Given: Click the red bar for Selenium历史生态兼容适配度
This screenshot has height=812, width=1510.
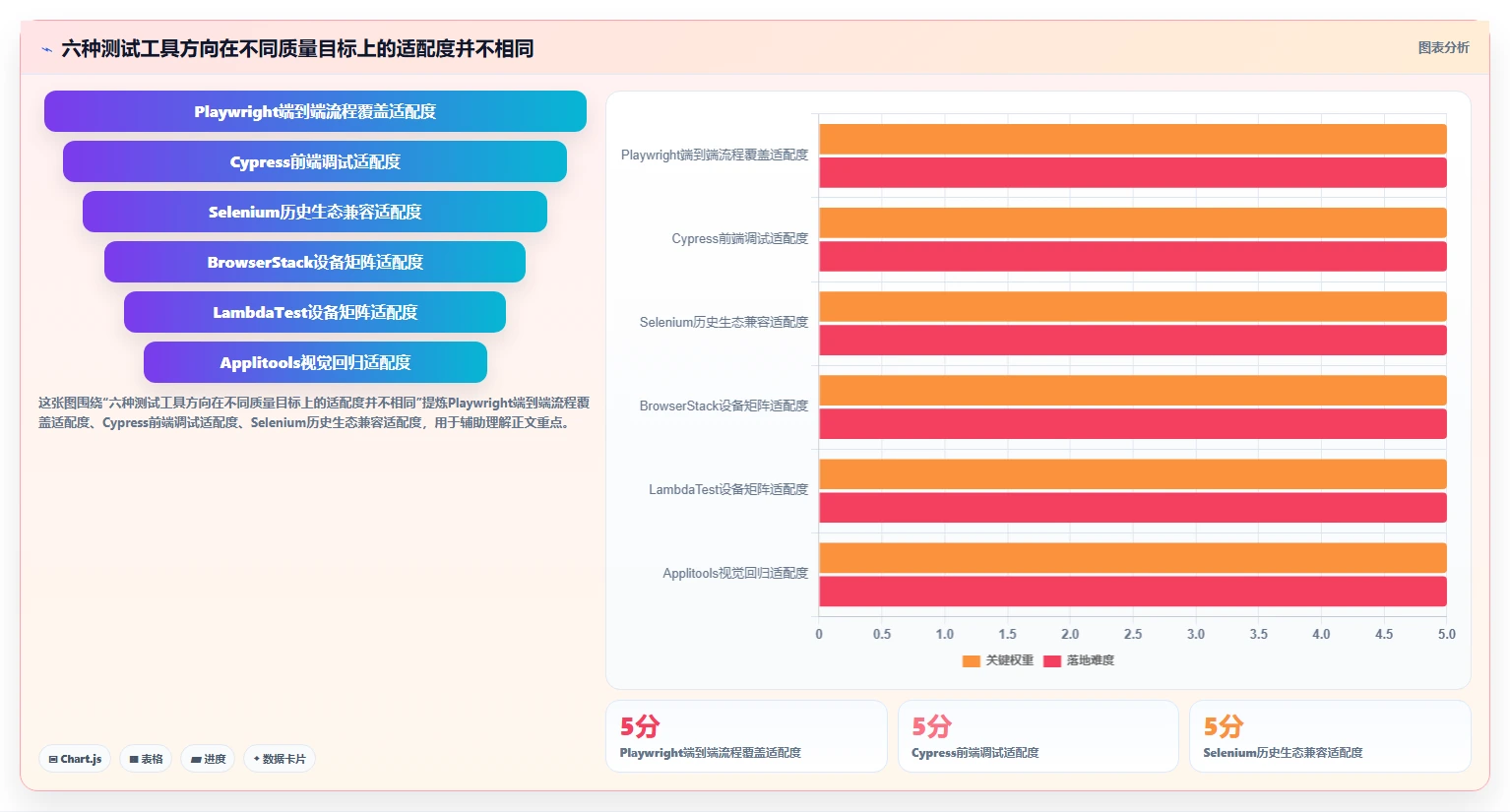Looking at the screenshot, I should point(1133,340).
